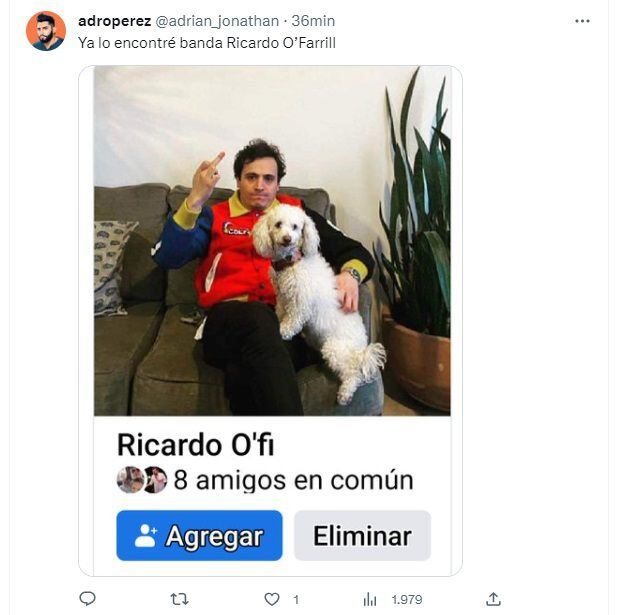
Task: Click the 36min timestamp link
Action: pos(313,21)
